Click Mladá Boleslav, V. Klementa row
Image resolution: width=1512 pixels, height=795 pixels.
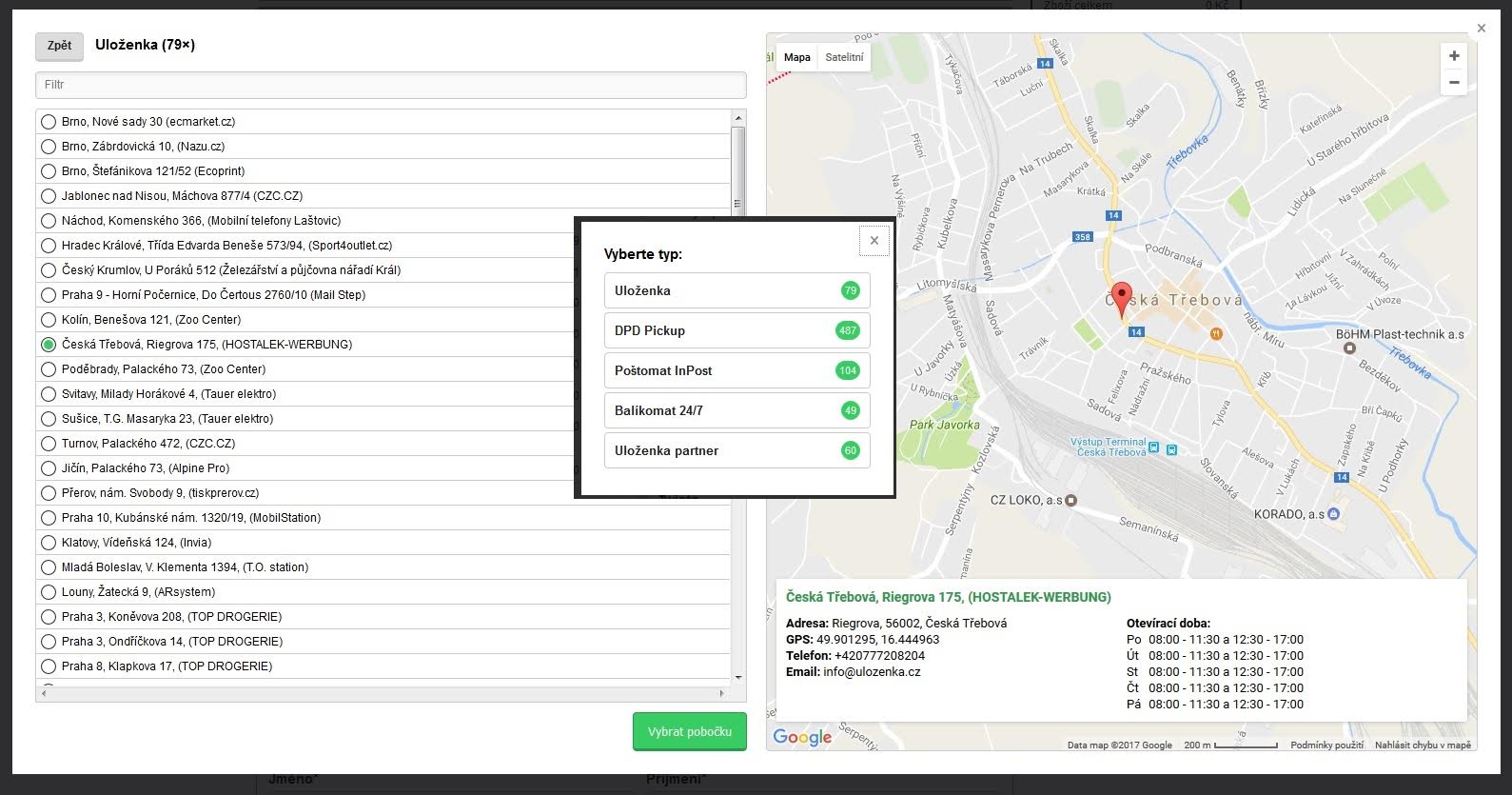tap(383, 567)
